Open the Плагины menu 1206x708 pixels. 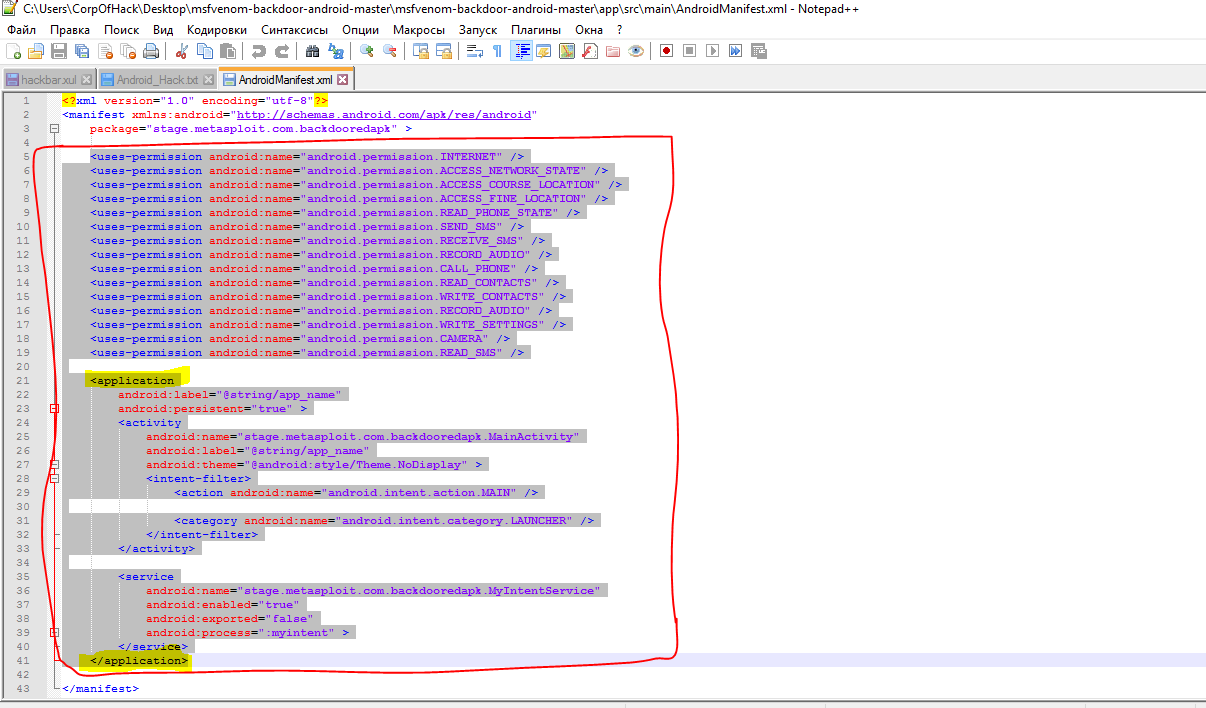pyautogui.click(x=536, y=30)
